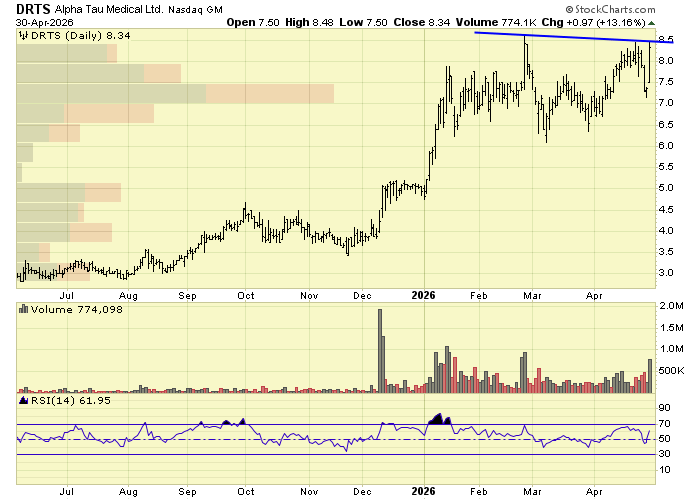700x500 pixels.
Task: Click the blue resistance trendline above the price chart
Action: [574, 37]
